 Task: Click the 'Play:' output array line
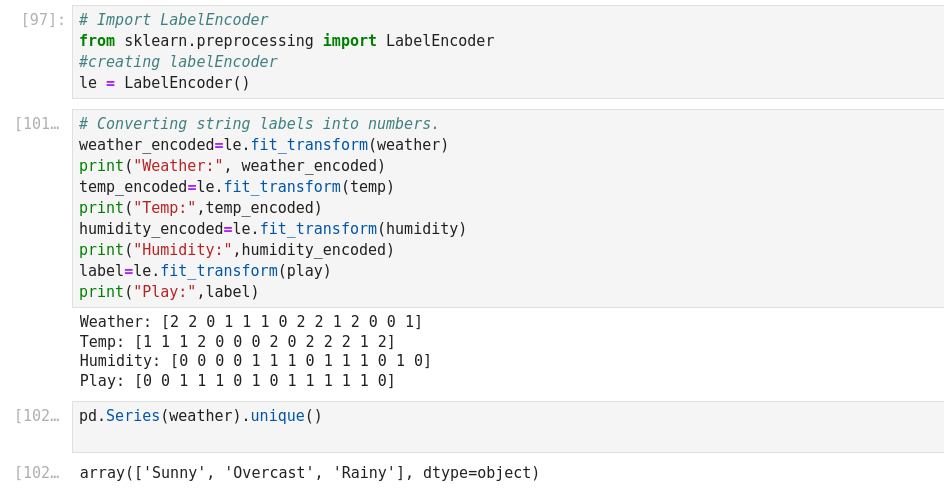coord(237,381)
